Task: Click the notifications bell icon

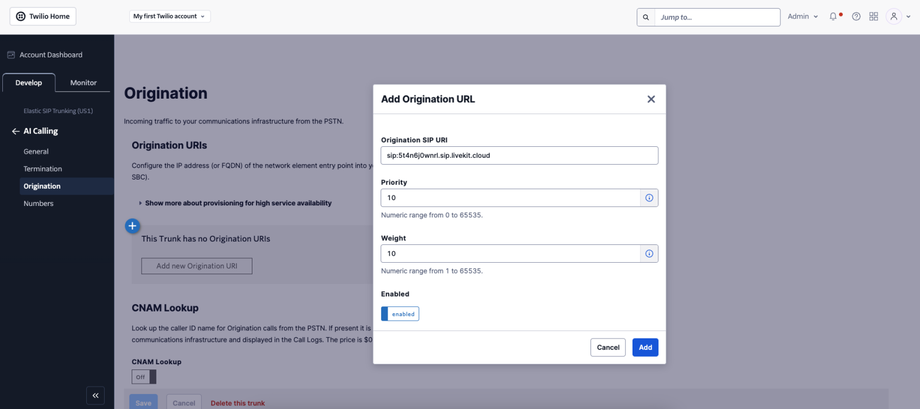Action: 833,17
